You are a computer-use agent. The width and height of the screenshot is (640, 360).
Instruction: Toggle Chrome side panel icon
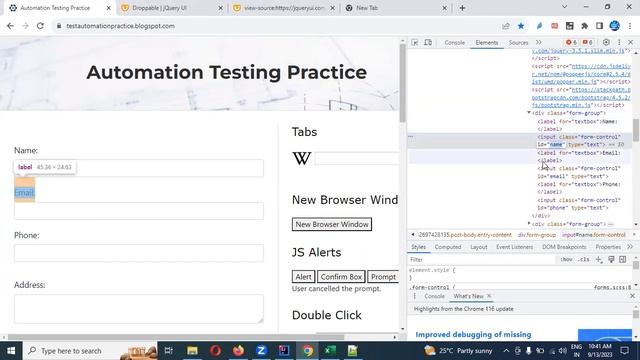coord(599,26)
